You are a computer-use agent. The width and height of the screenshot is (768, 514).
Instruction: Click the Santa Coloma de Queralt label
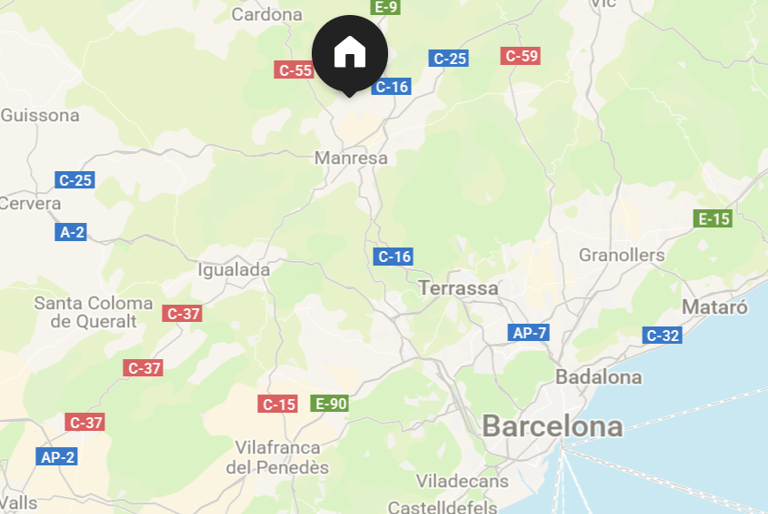(93, 312)
